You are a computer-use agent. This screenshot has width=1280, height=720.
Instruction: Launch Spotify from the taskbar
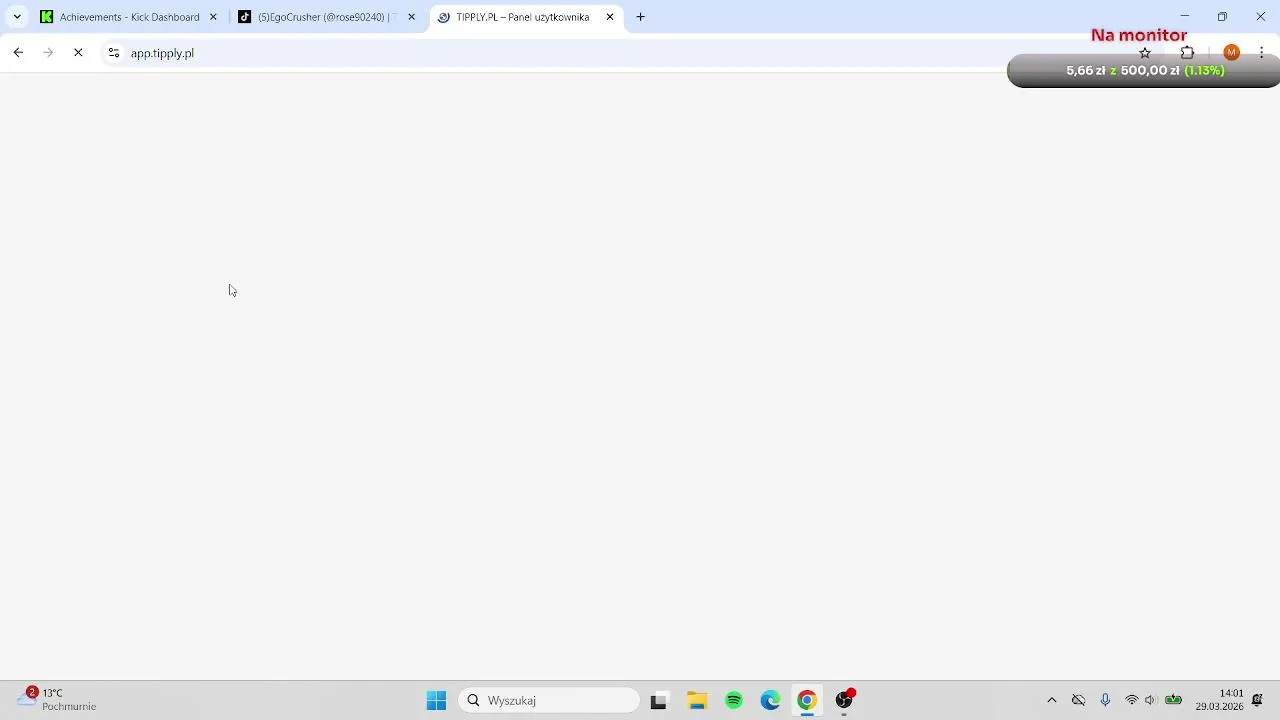(734, 701)
